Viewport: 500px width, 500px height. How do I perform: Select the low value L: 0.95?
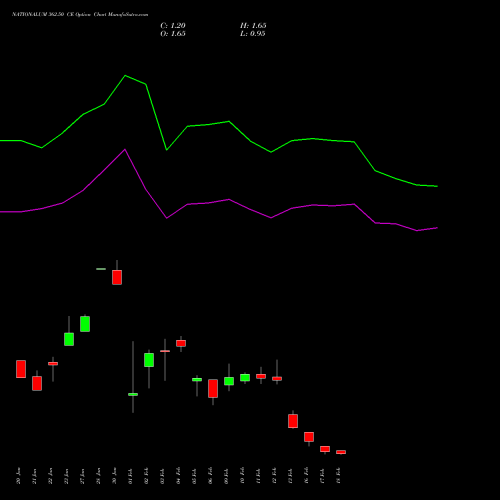(253, 34)
